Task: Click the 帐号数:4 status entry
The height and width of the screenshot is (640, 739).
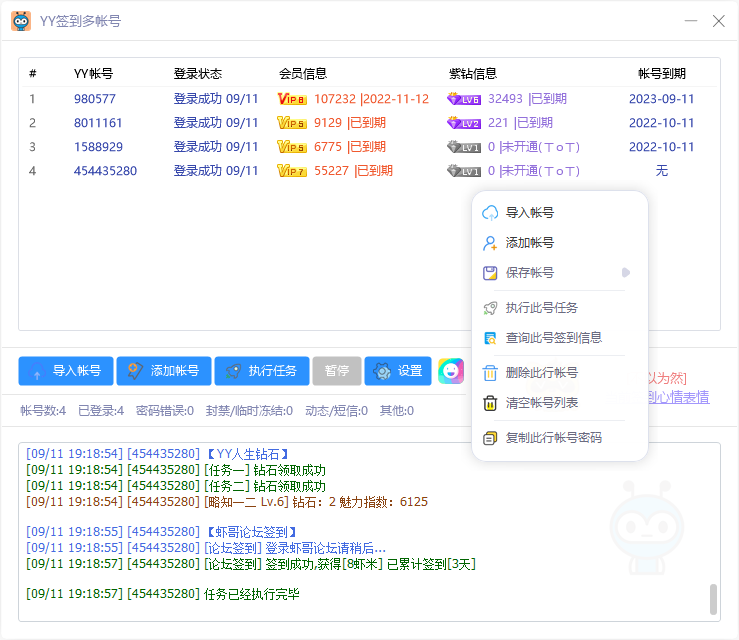Action: (x=43, y=411)
